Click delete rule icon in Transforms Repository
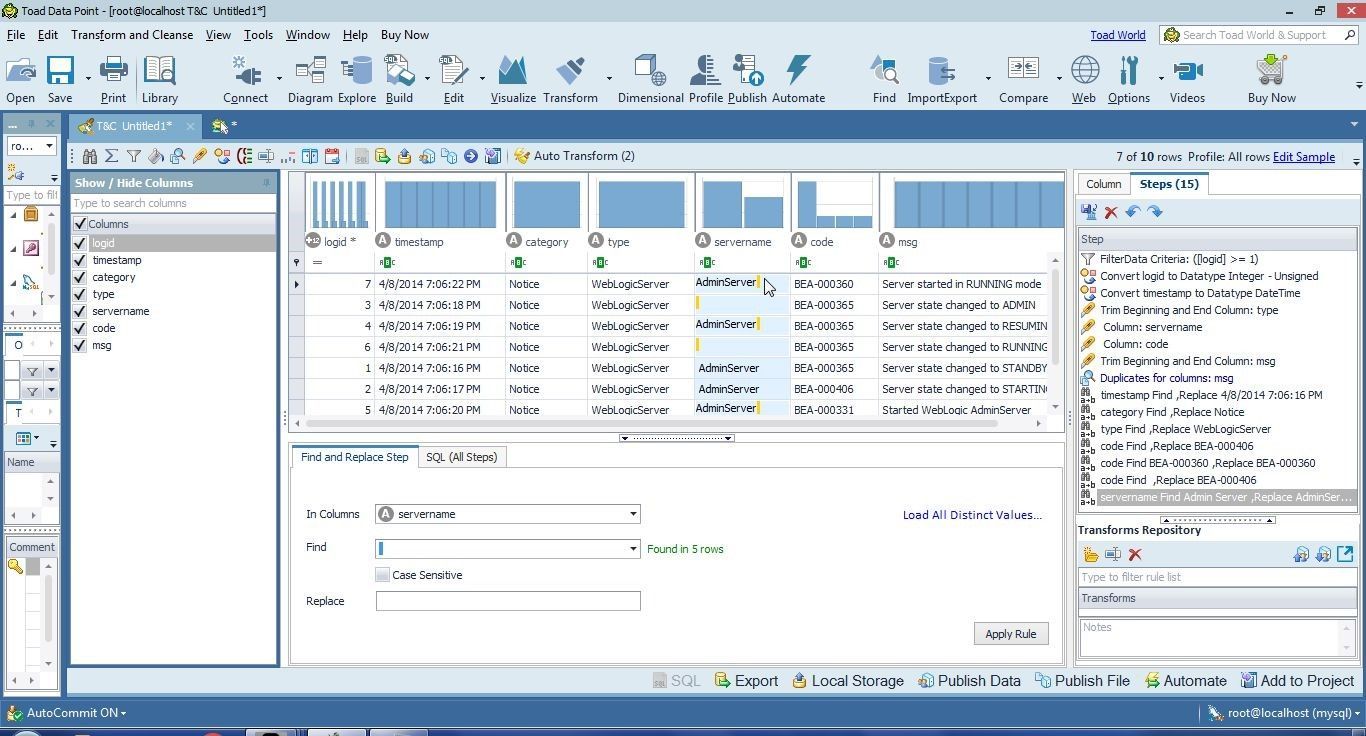The image size is (1366, 736). [1135, 555]
